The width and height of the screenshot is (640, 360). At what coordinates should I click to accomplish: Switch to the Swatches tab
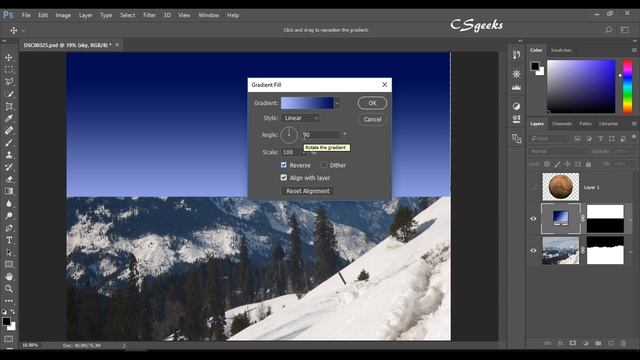(561, 50)
